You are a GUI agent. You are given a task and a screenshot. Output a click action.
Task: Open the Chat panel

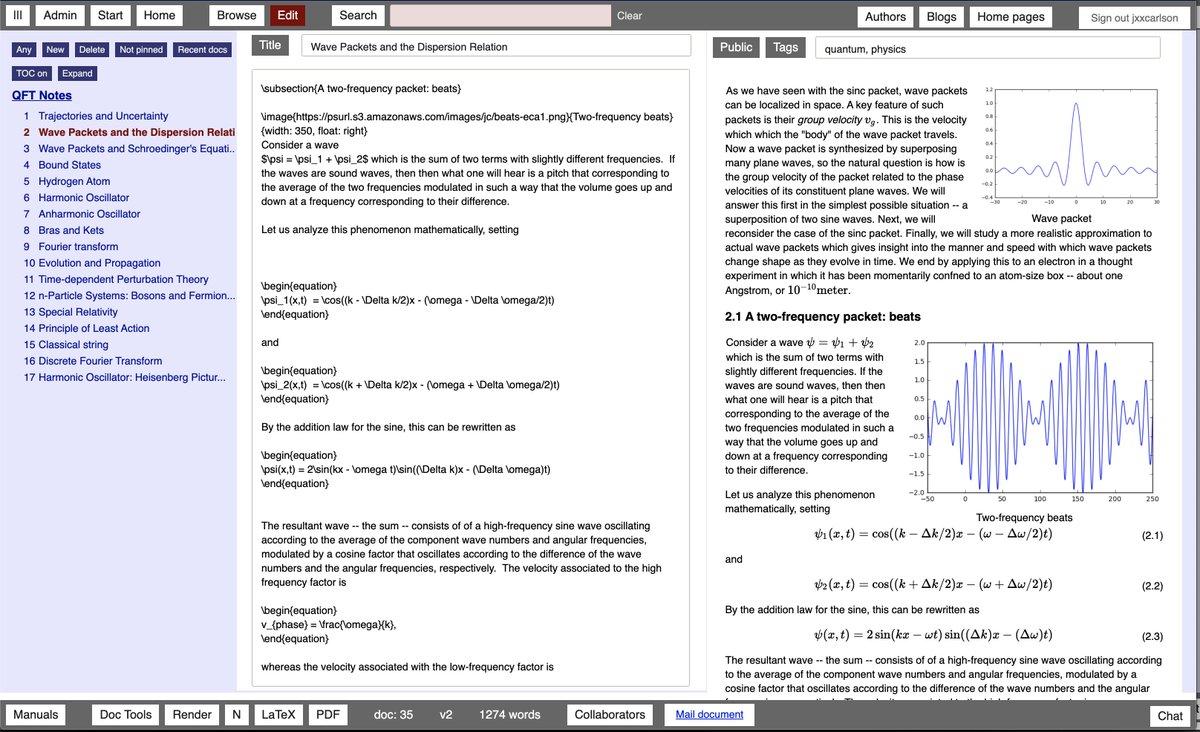click(x=1170, y=716)
